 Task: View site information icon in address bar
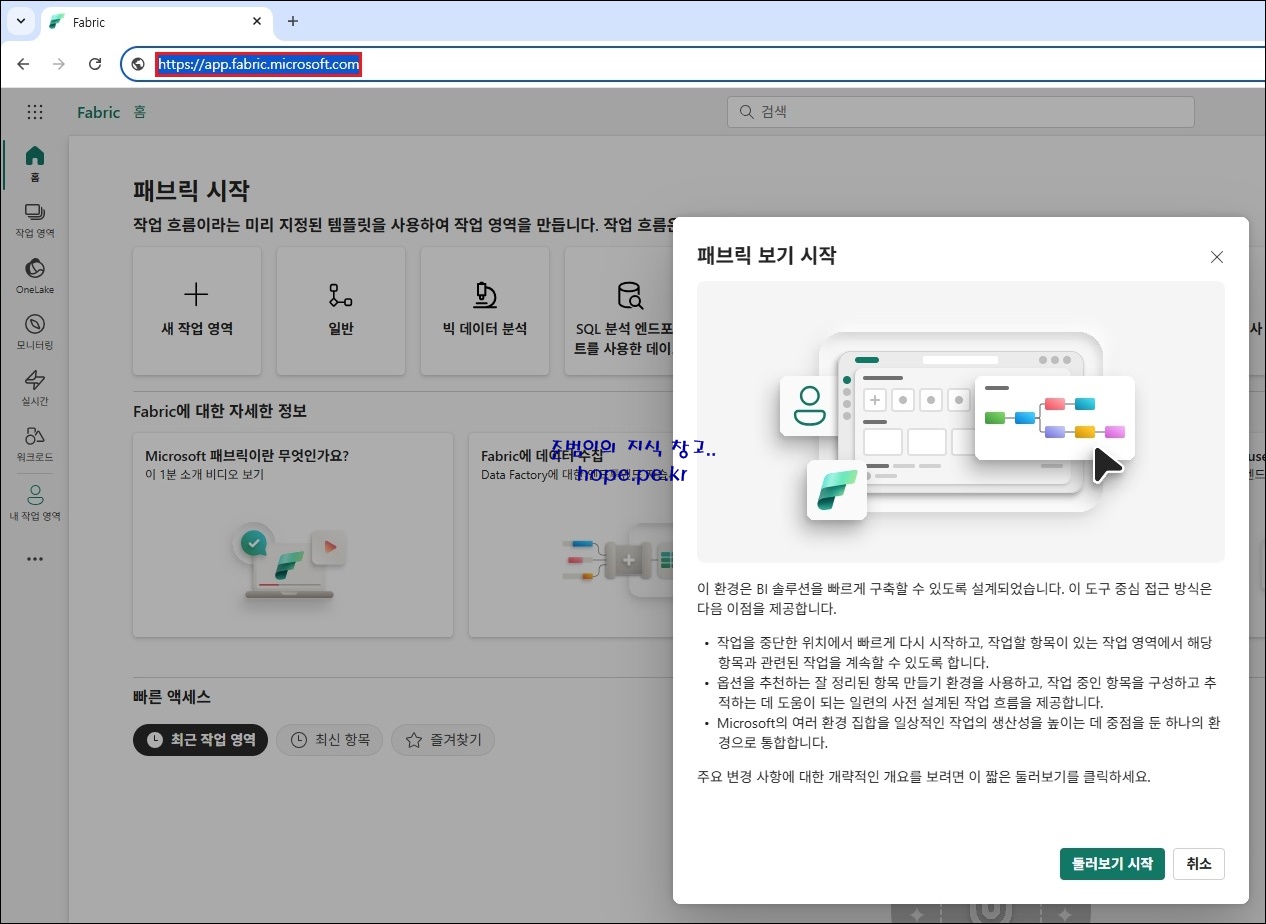[138, 64]
